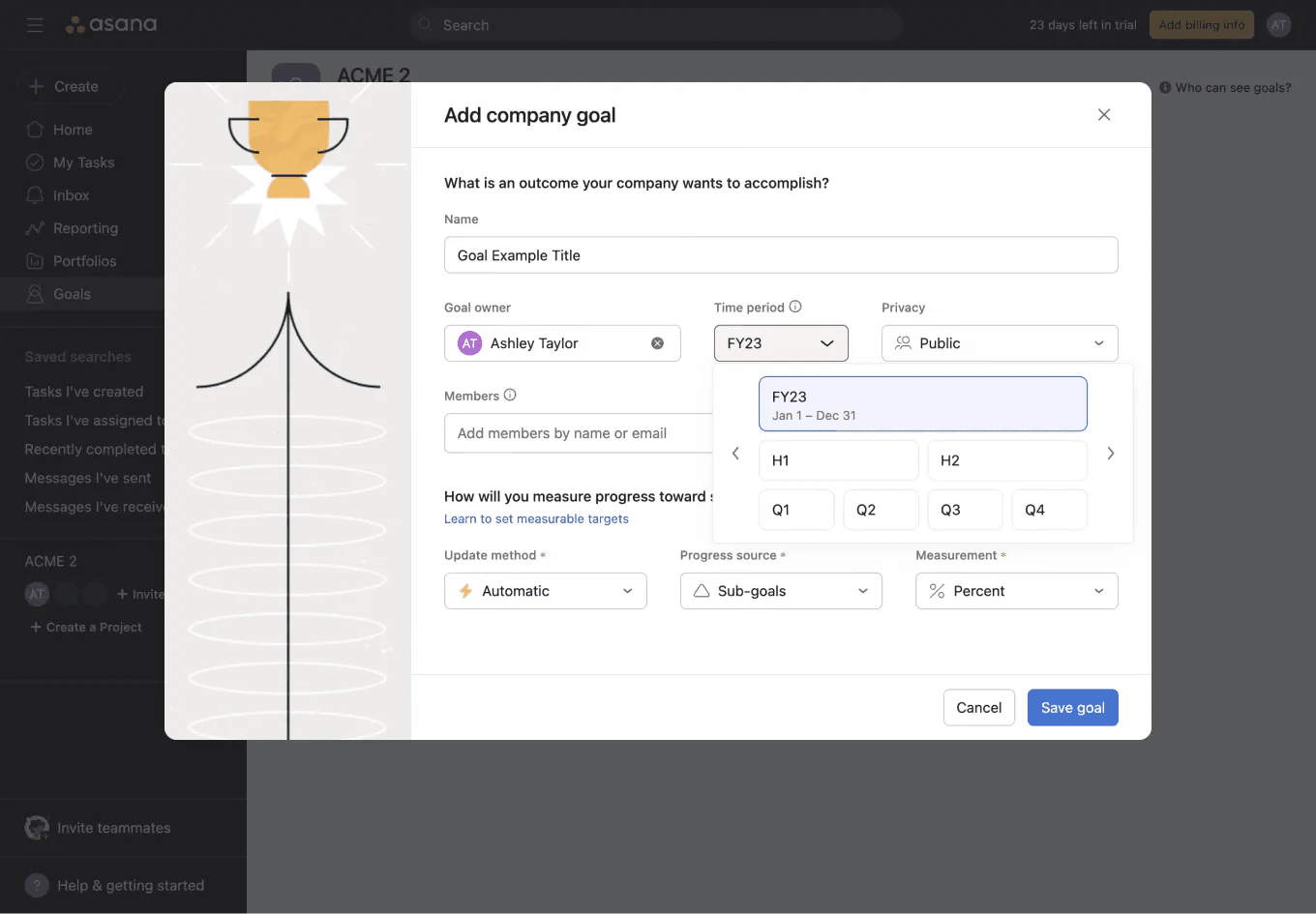This screenshot has height=914, width=1316.
Task: Open the Progress source Sub-goals dropdown
Action: [x=780, y=591]
